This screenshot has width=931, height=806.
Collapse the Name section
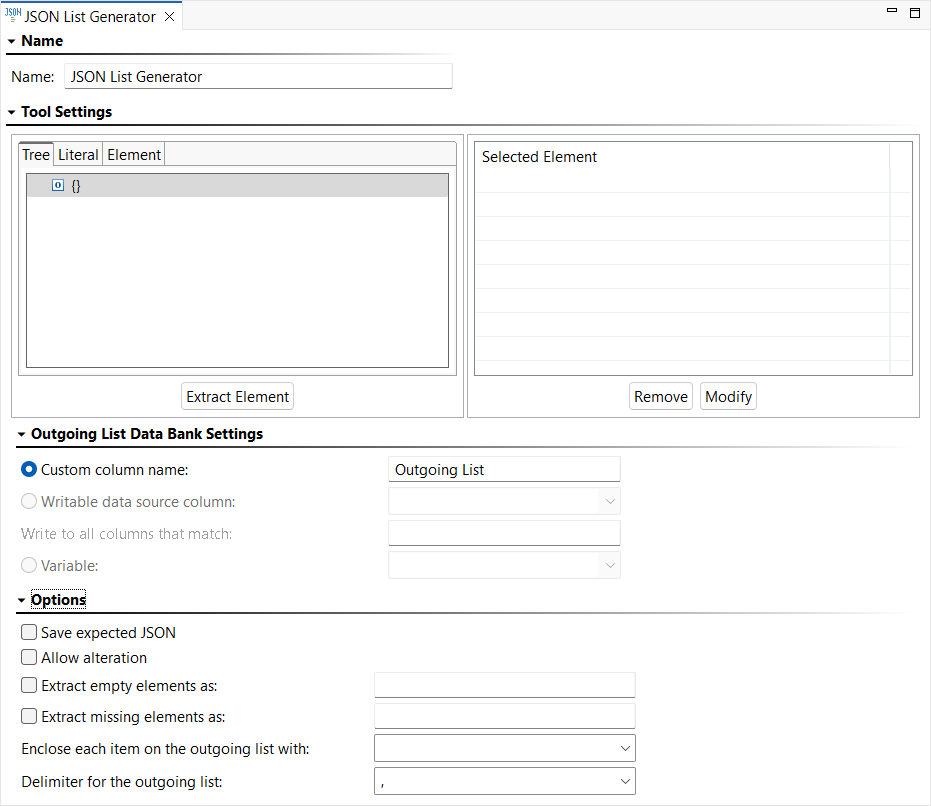11,42
